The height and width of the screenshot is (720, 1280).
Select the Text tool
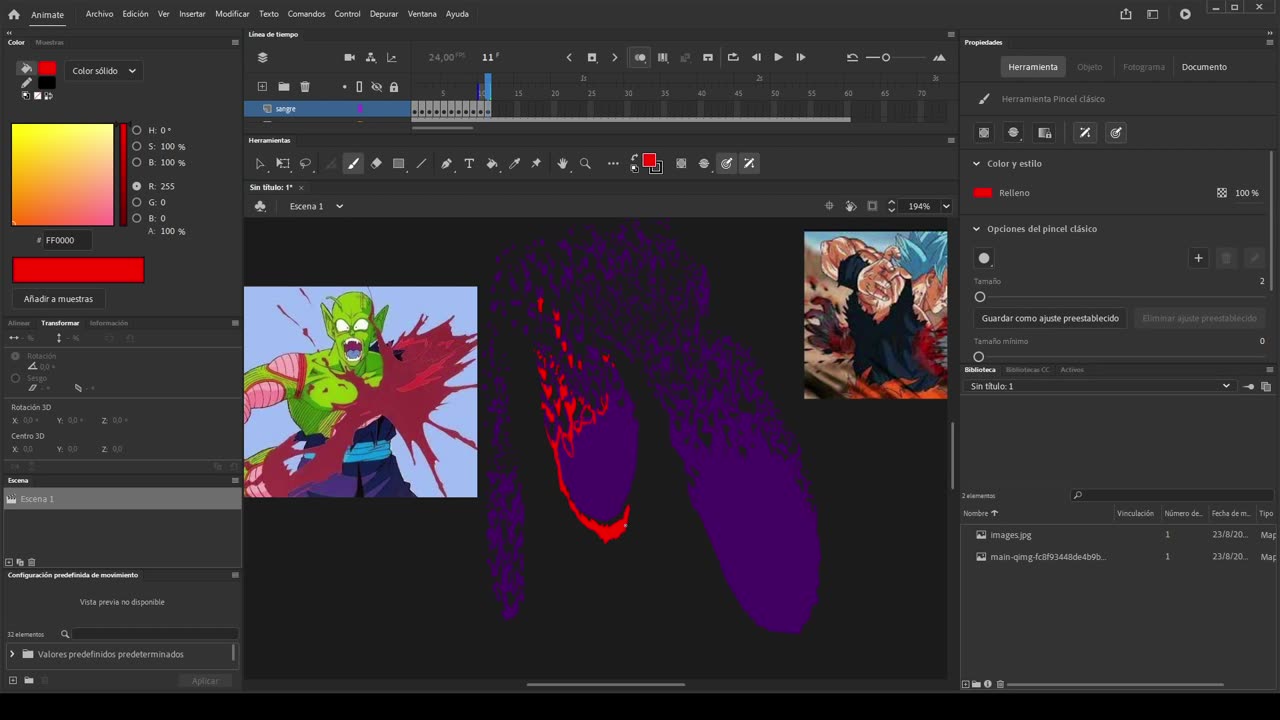click(x=469, y=163)
